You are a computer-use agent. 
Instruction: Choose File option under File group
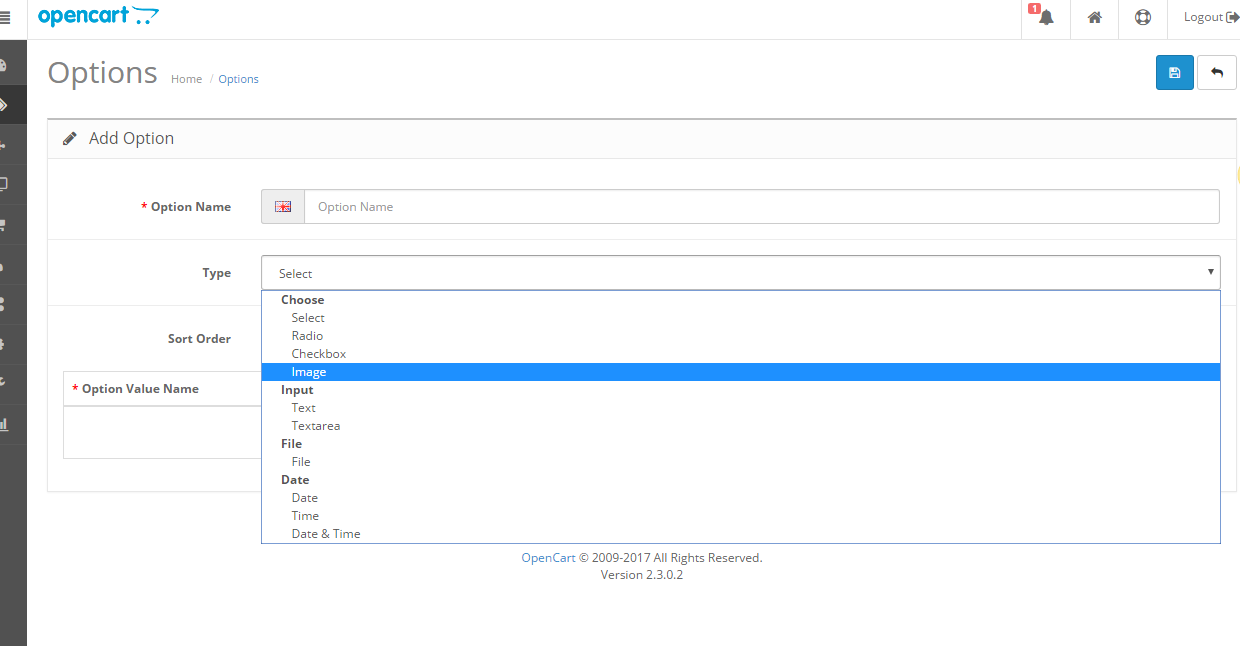click(x=741, y=462)
